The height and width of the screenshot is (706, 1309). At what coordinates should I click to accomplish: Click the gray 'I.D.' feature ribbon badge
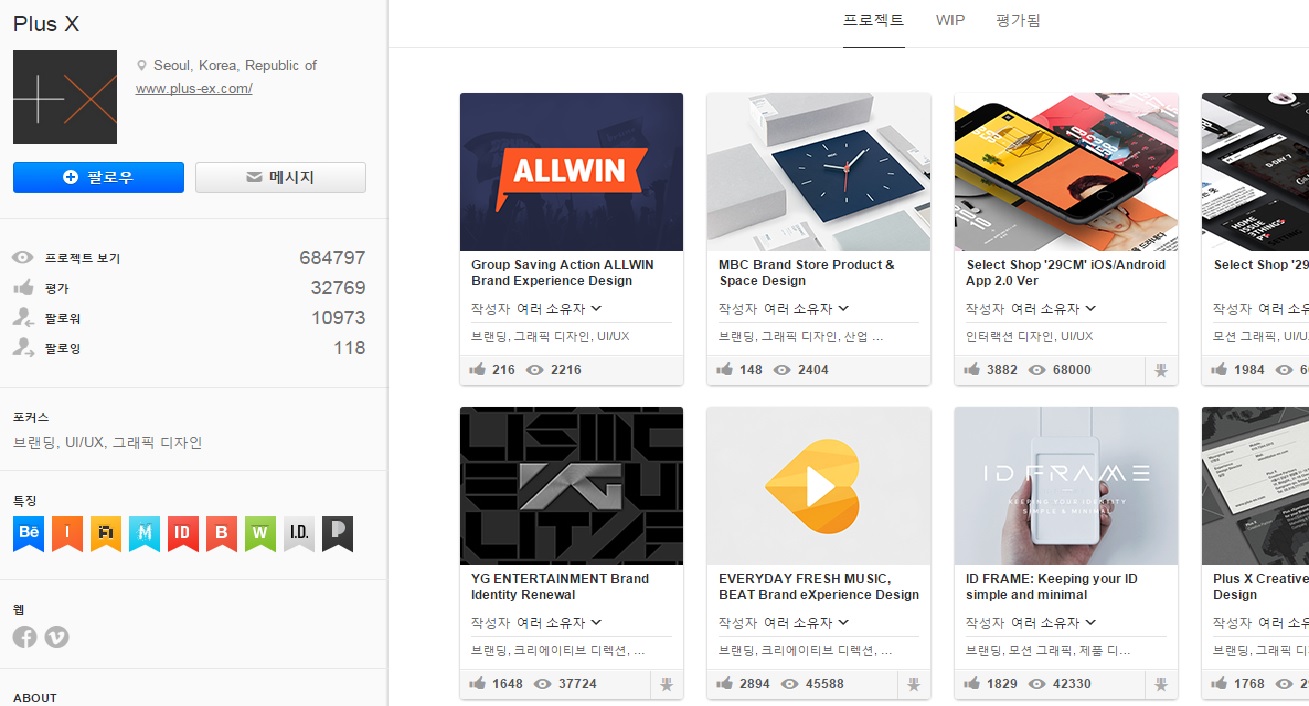pyautogui.click(x=298, y=533)
